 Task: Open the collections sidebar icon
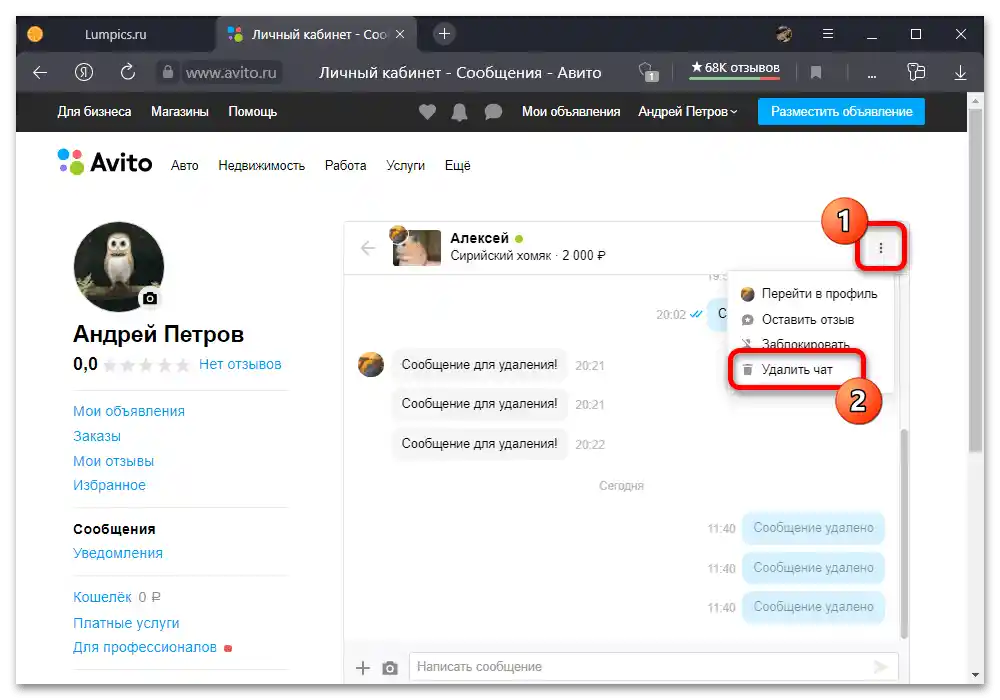click(x=916, y=72)
